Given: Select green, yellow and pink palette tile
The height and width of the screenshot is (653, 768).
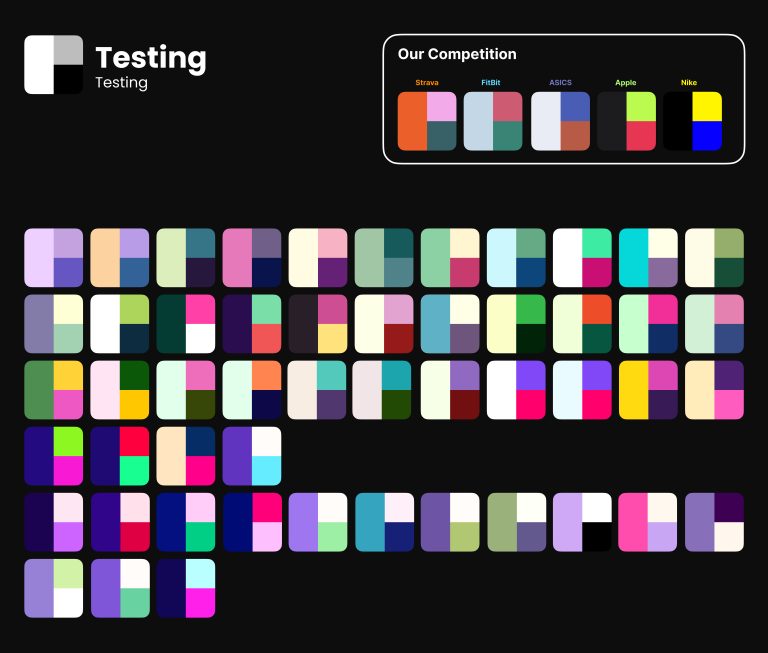Looking at the screenshot, I should click(53, 390).
